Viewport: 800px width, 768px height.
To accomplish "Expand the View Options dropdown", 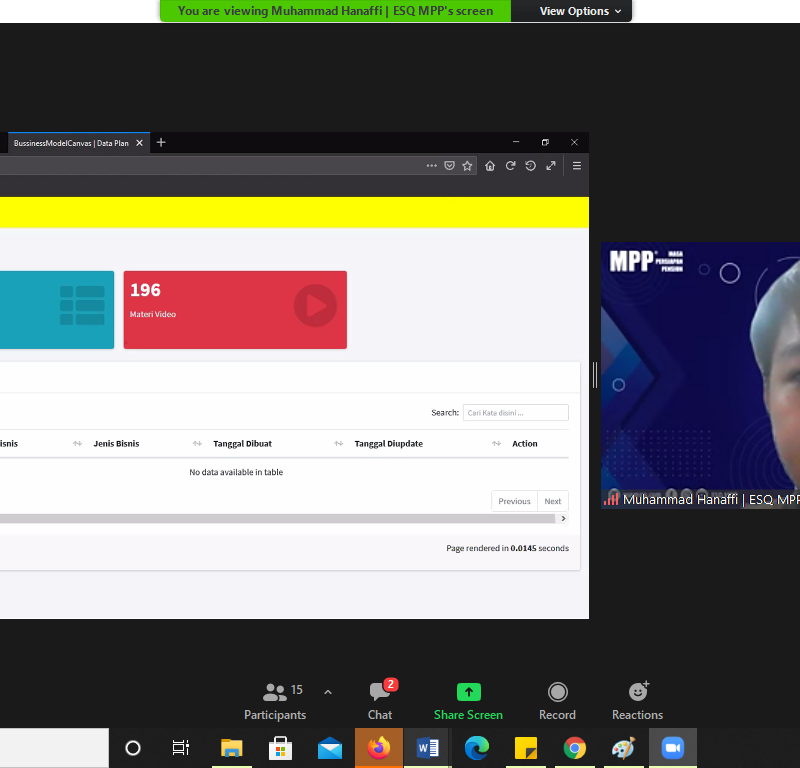I will [x=580, y=11].
